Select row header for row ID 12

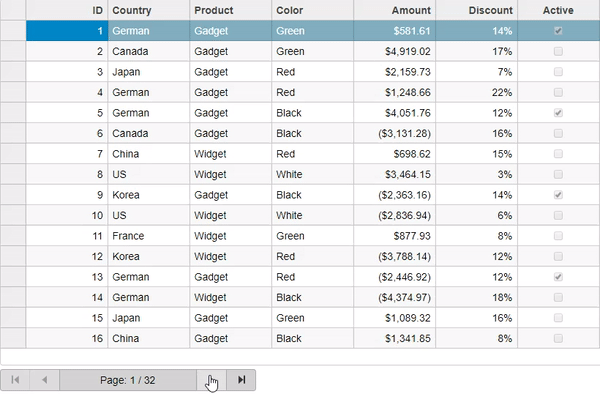(x=13, y=256)
